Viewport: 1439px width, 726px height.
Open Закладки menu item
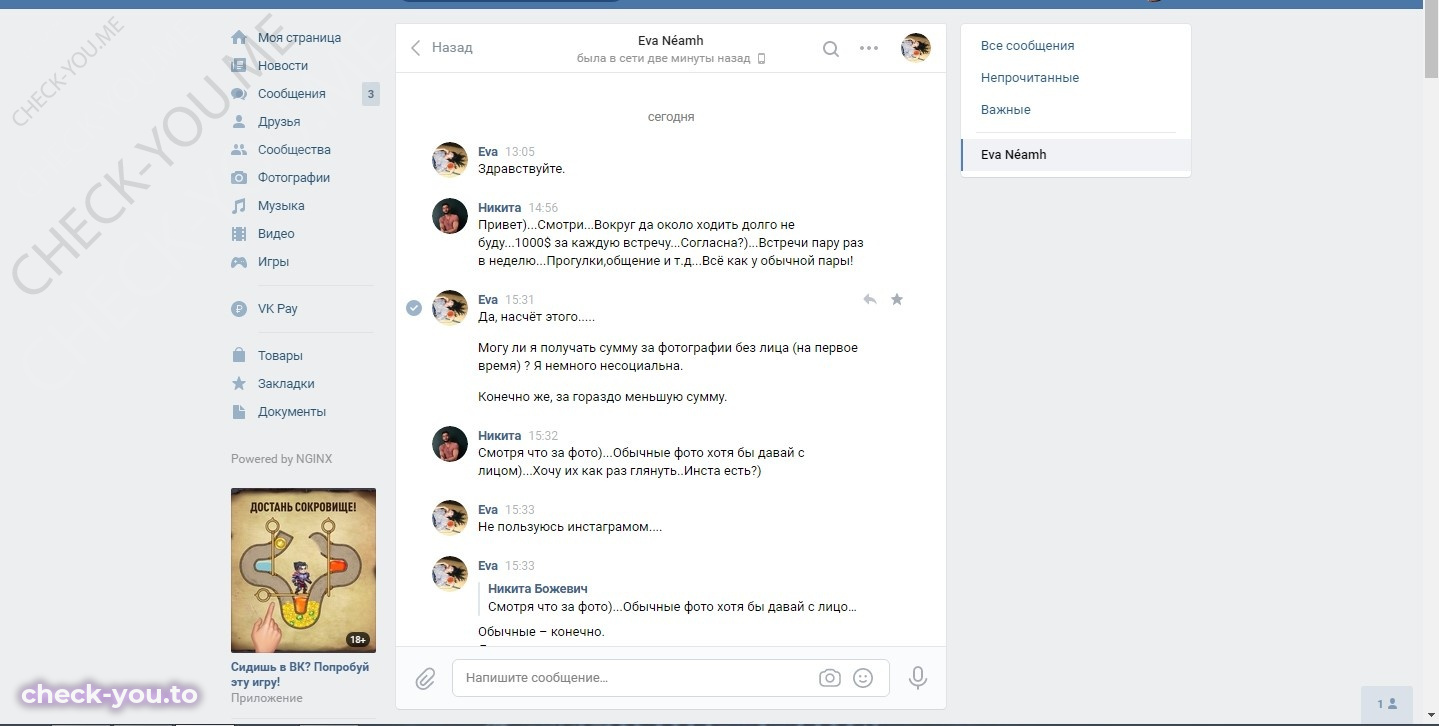(286, 384)
